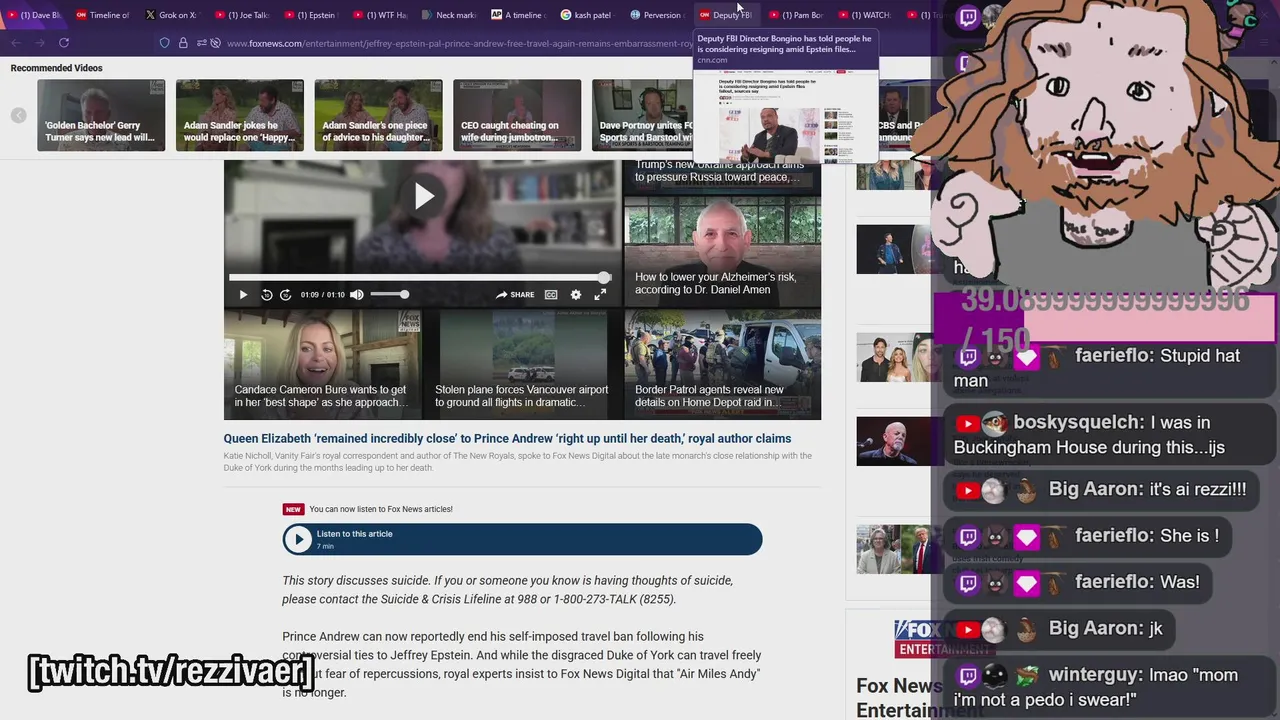Screen dimensions: 1280x720
Task: View site security lock info
Action: tap(183, 43)
